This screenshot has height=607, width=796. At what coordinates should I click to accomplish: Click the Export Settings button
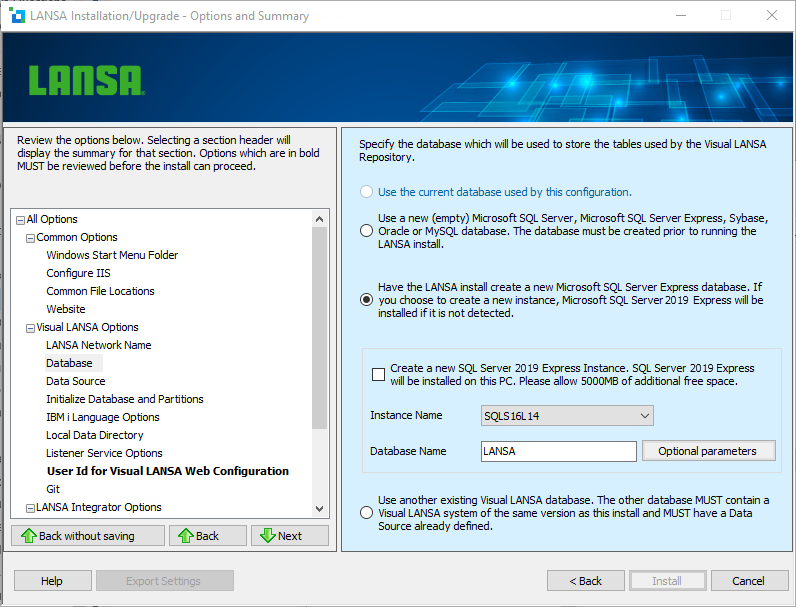click(x=165, y=581)
